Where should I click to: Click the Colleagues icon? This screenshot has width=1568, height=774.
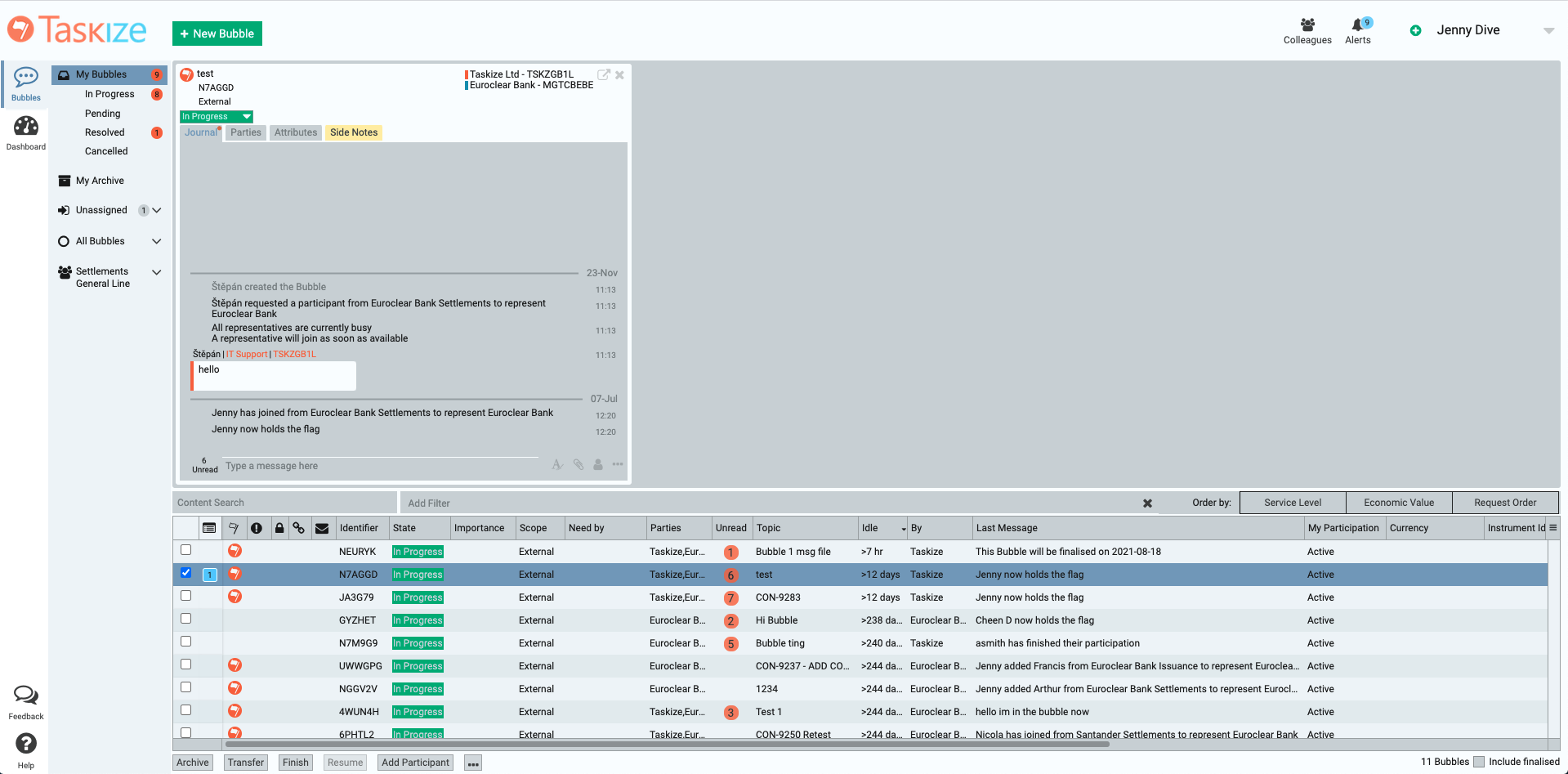pos(1307,25)
